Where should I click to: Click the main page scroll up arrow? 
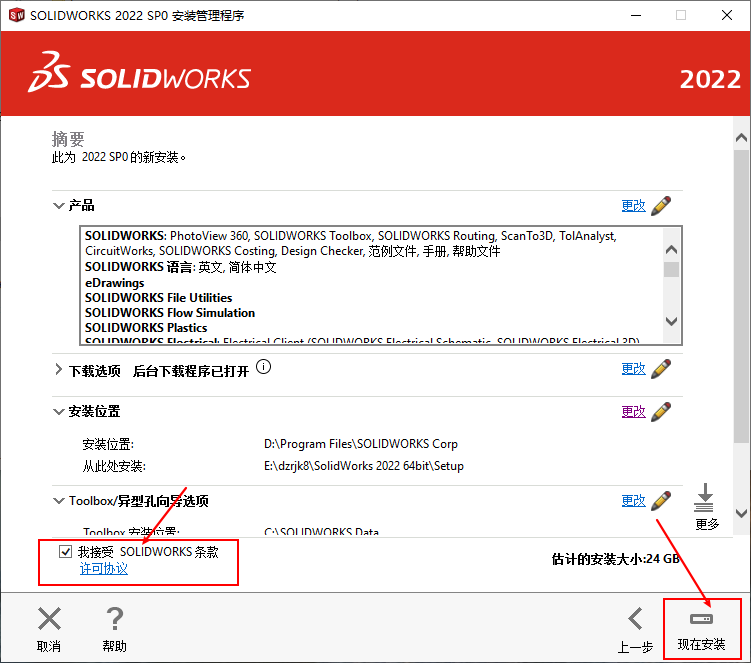coord(741,138)
